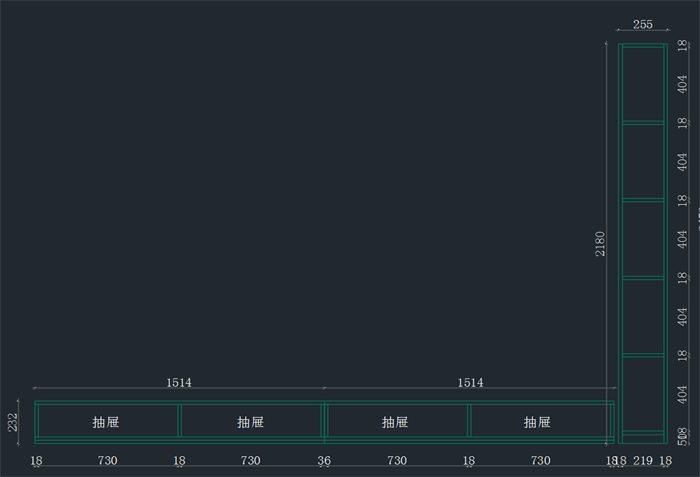Select the 18 dimension at top-right corner
Viewport: 700px width, 477px height.
(682, 45)
